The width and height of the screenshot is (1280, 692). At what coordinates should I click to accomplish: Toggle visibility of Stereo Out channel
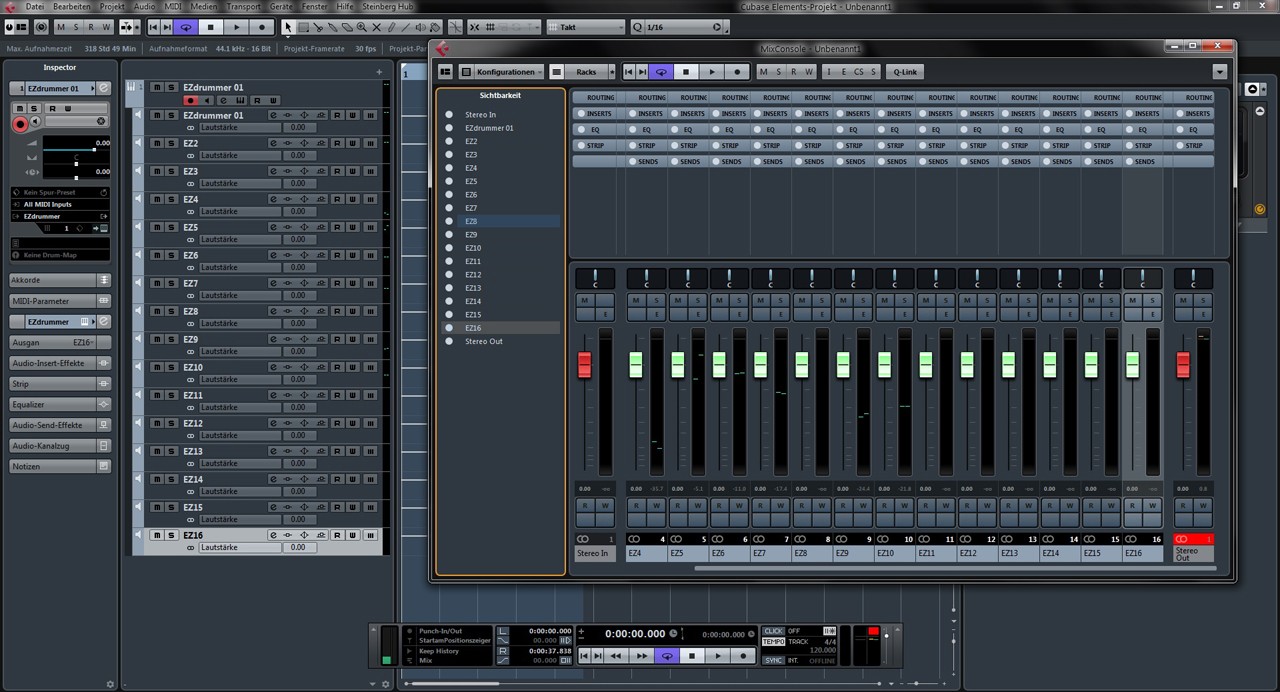pos(449,341)
